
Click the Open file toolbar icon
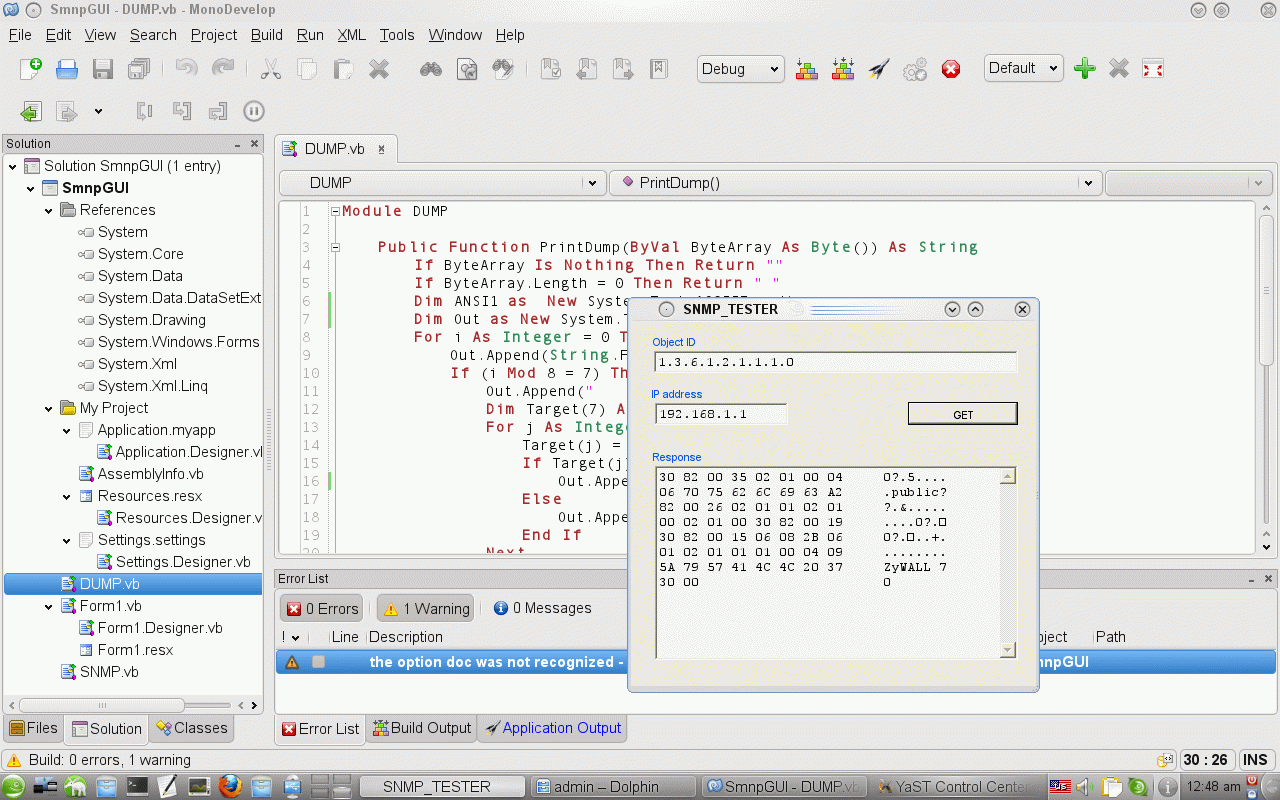[x=67, y=69]
